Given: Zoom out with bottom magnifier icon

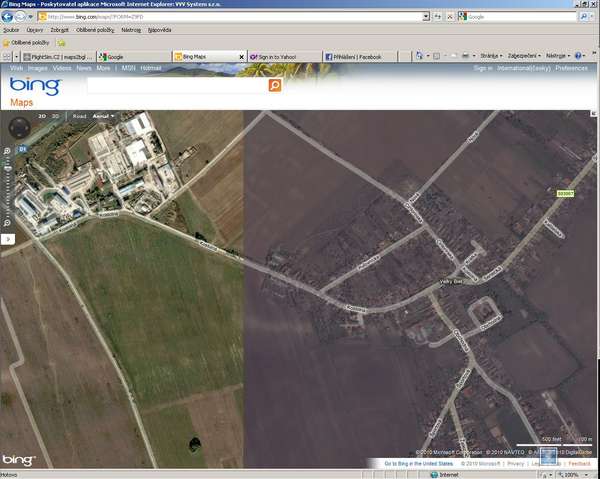Looking at the screenshot, I should tap(7, 223).
